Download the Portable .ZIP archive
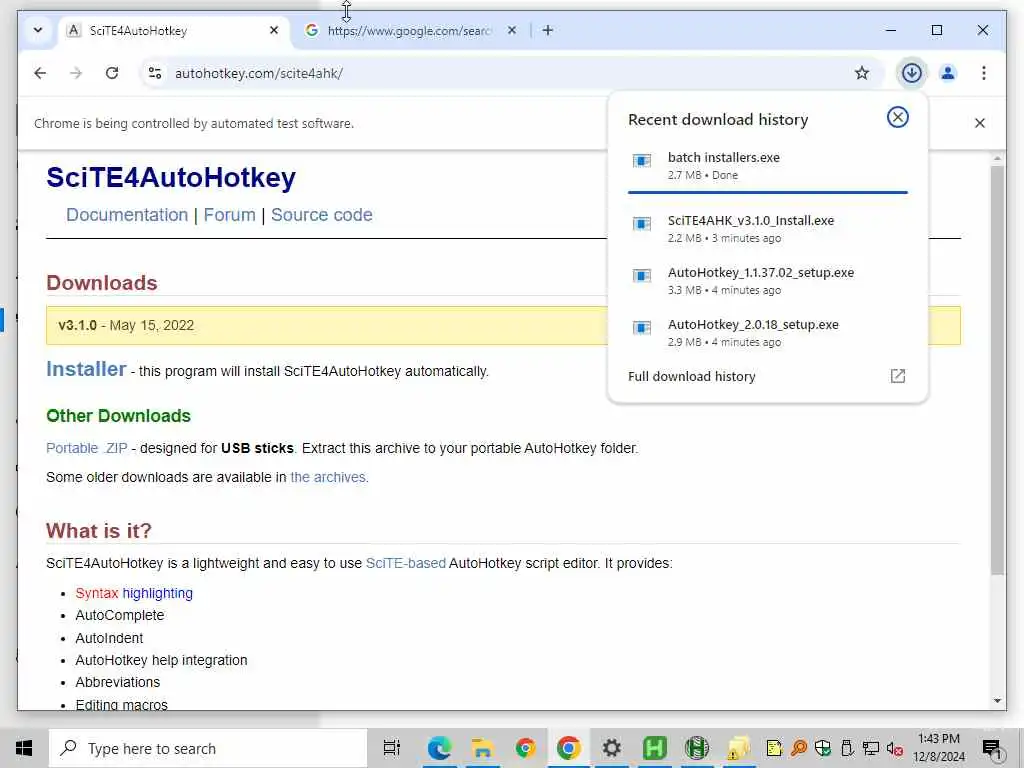The image size is (1024, 768). click(x=87, y=448)
